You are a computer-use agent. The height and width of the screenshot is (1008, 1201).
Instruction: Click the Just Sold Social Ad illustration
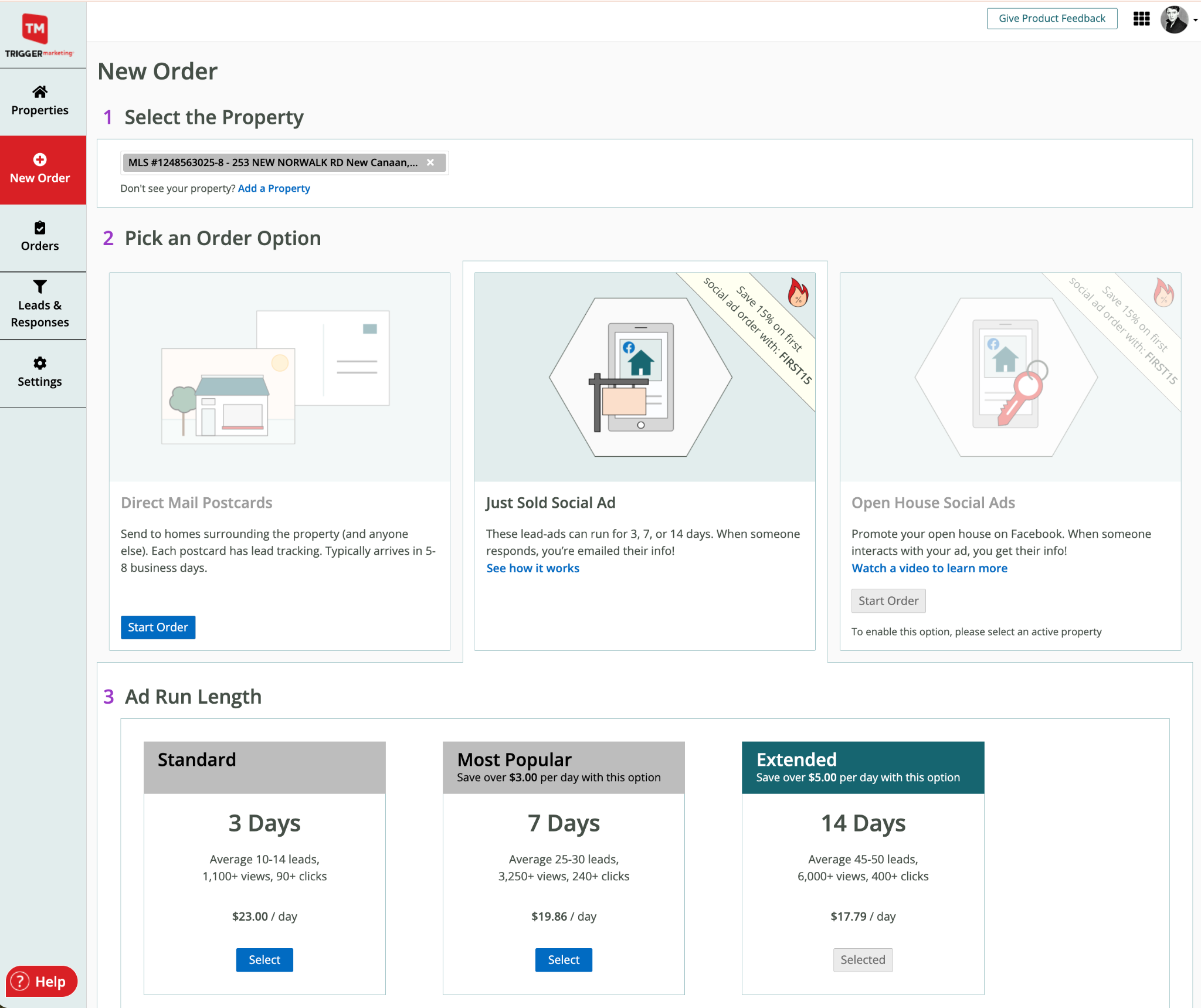(x=644, y=377)
